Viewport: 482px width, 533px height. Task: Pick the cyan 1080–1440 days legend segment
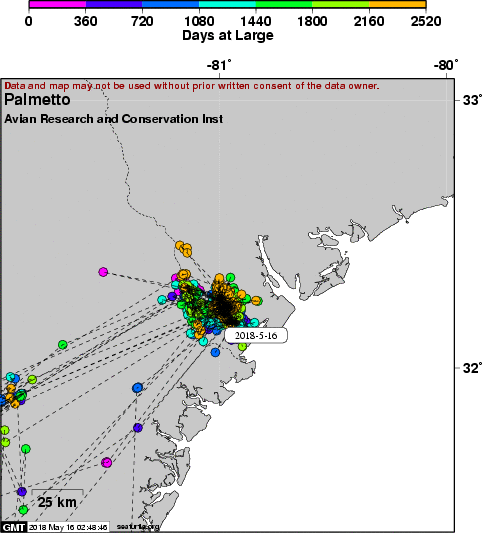click(227, 4)
